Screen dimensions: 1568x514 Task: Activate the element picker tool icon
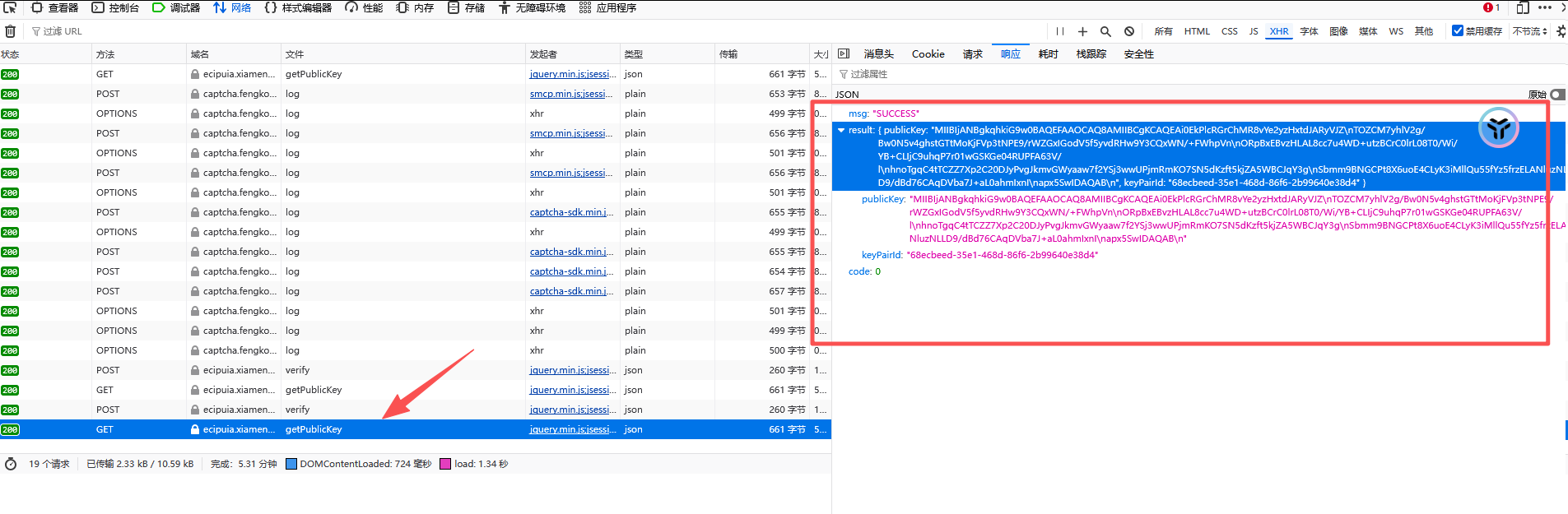(10, 7)
